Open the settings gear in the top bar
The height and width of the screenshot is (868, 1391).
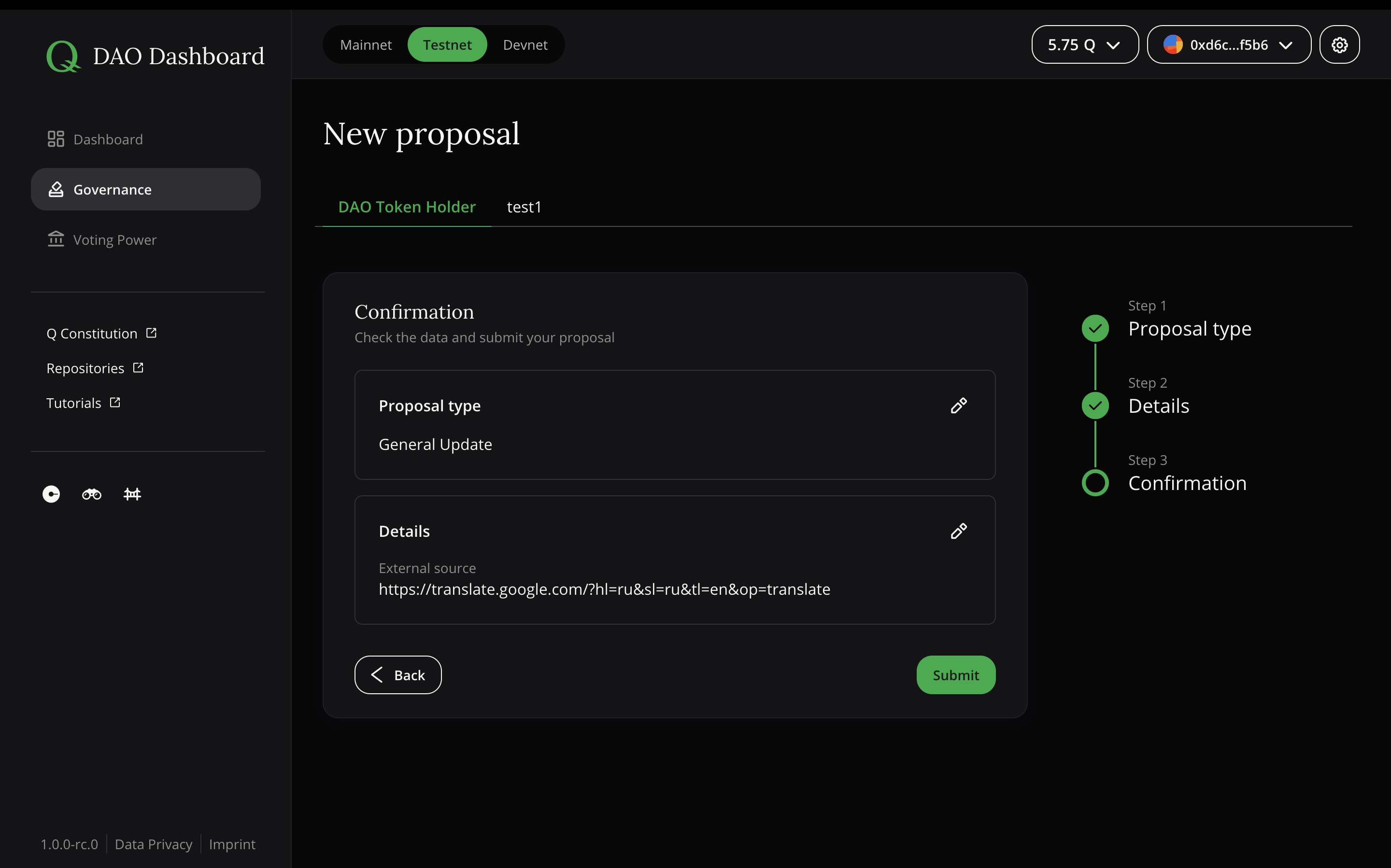coord(1339,44)
